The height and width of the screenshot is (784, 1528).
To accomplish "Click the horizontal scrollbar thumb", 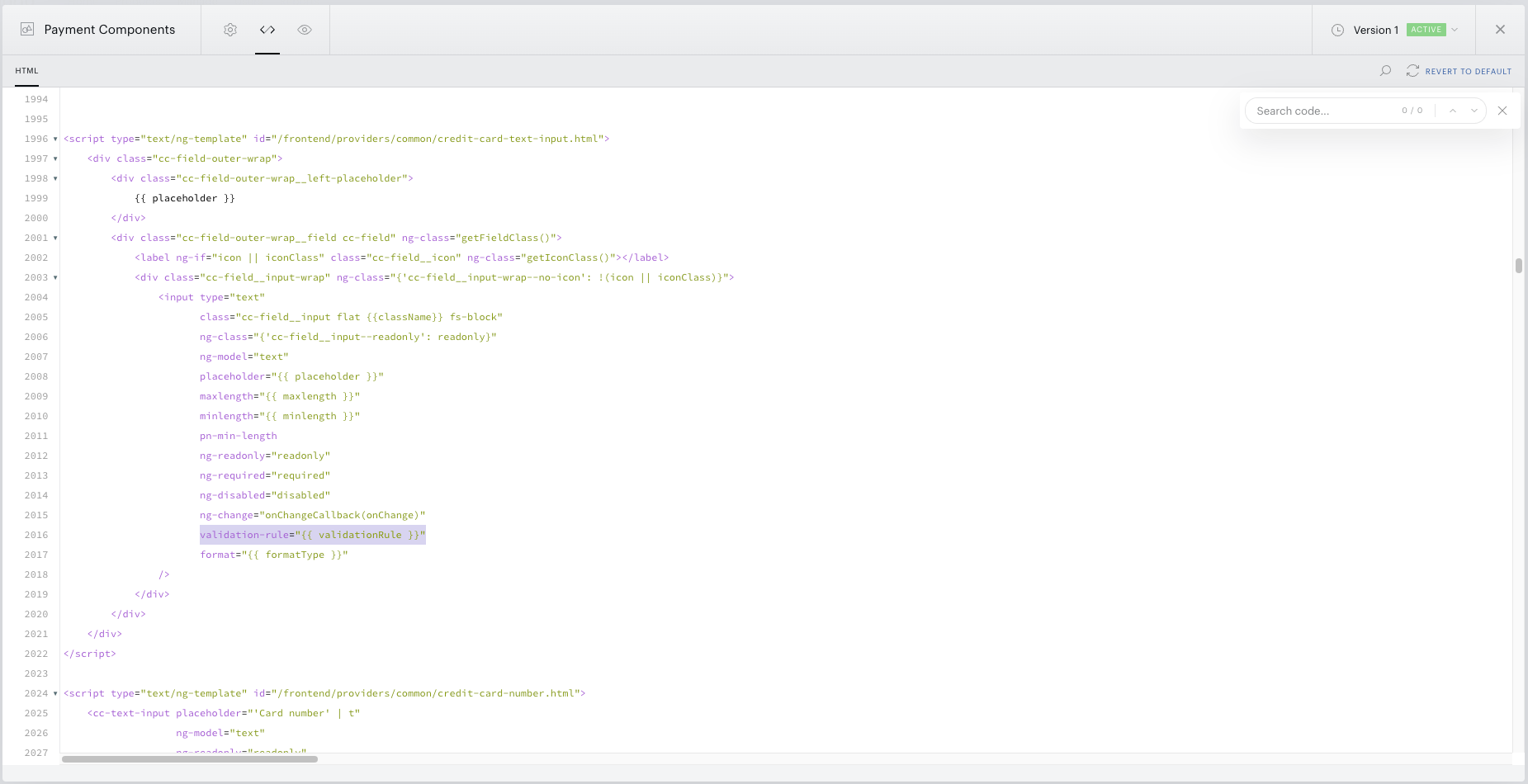I will coord(190,759).
